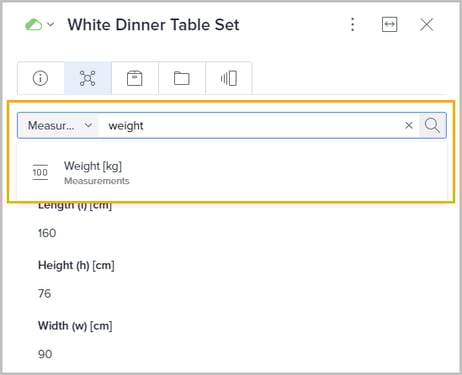Click the Width value 90

(45, 354)
